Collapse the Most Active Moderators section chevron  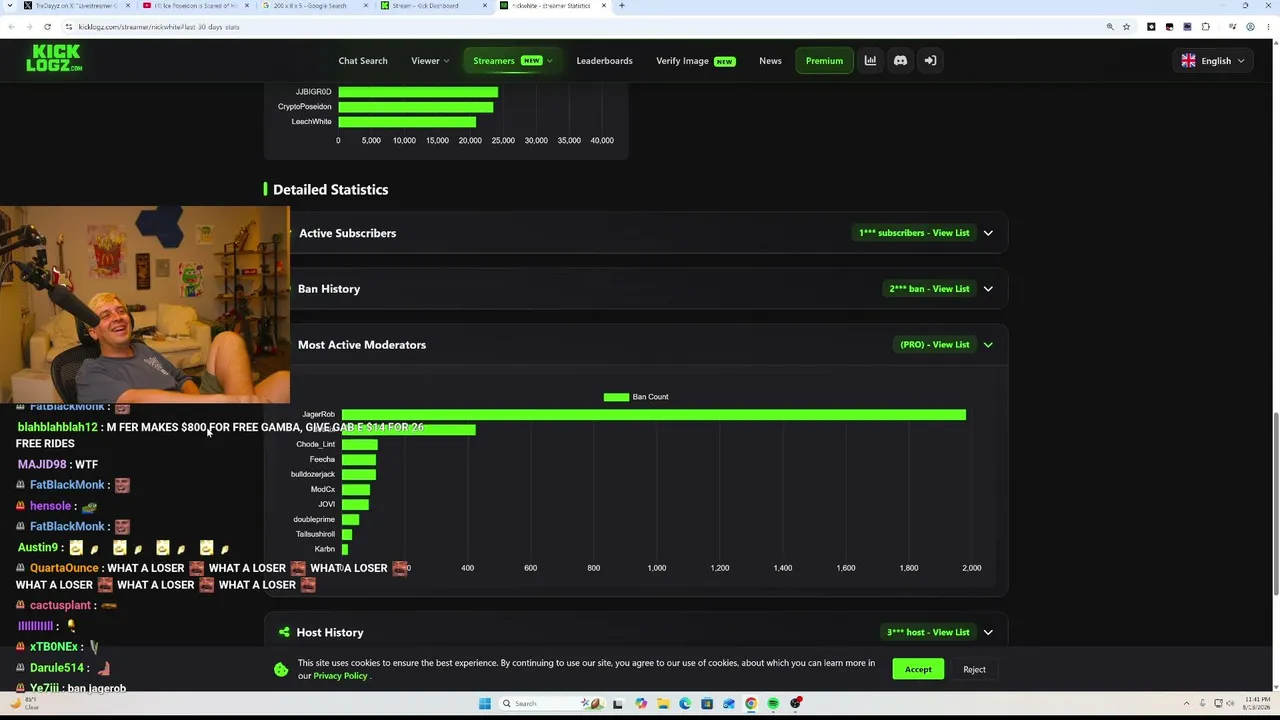988,345
